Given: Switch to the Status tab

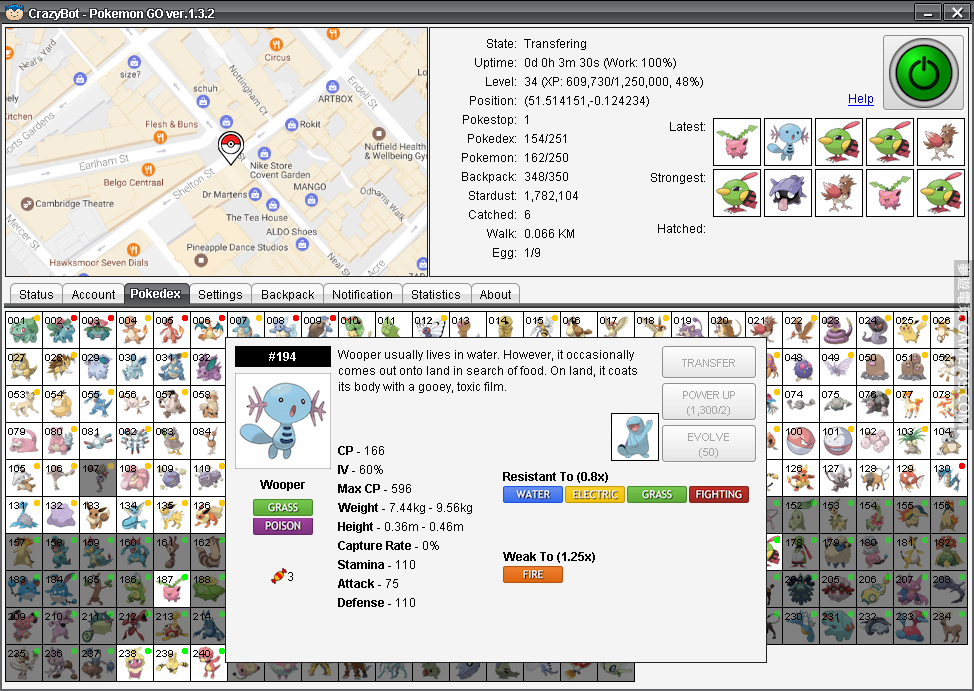Looking at the screenshot, I should point(36,295).
